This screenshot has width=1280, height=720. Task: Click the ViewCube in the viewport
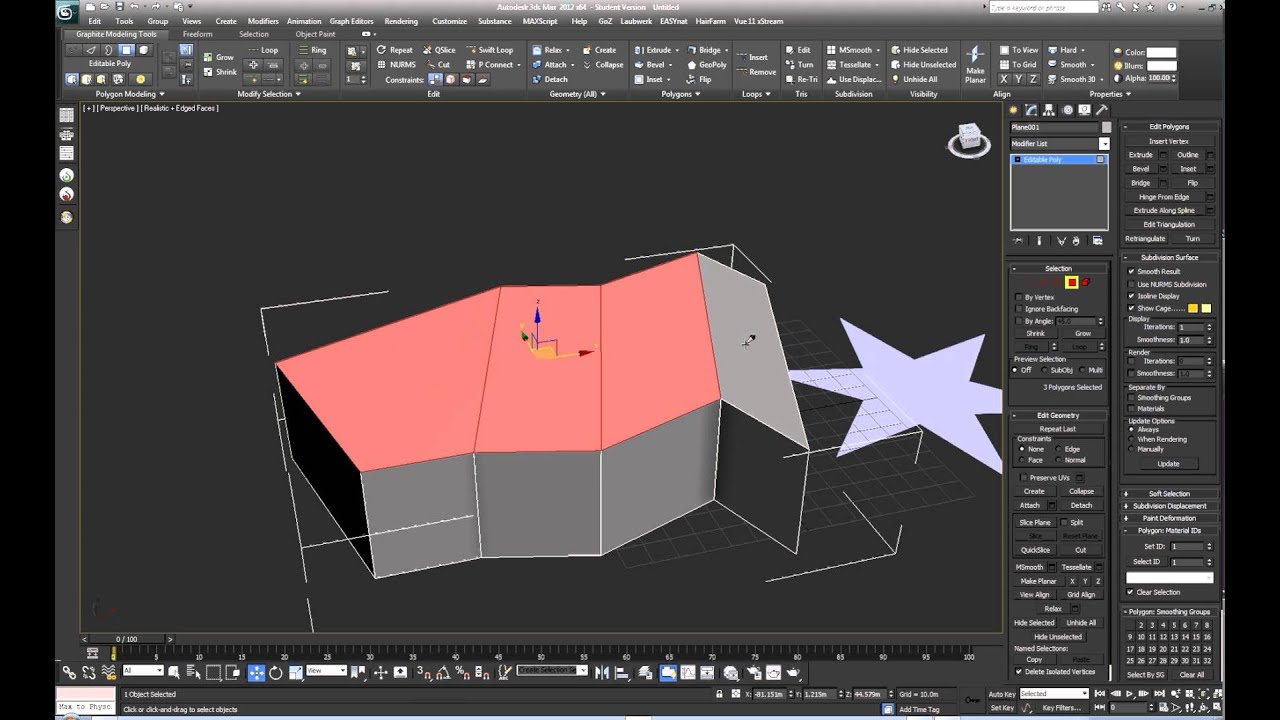point(968,140)
